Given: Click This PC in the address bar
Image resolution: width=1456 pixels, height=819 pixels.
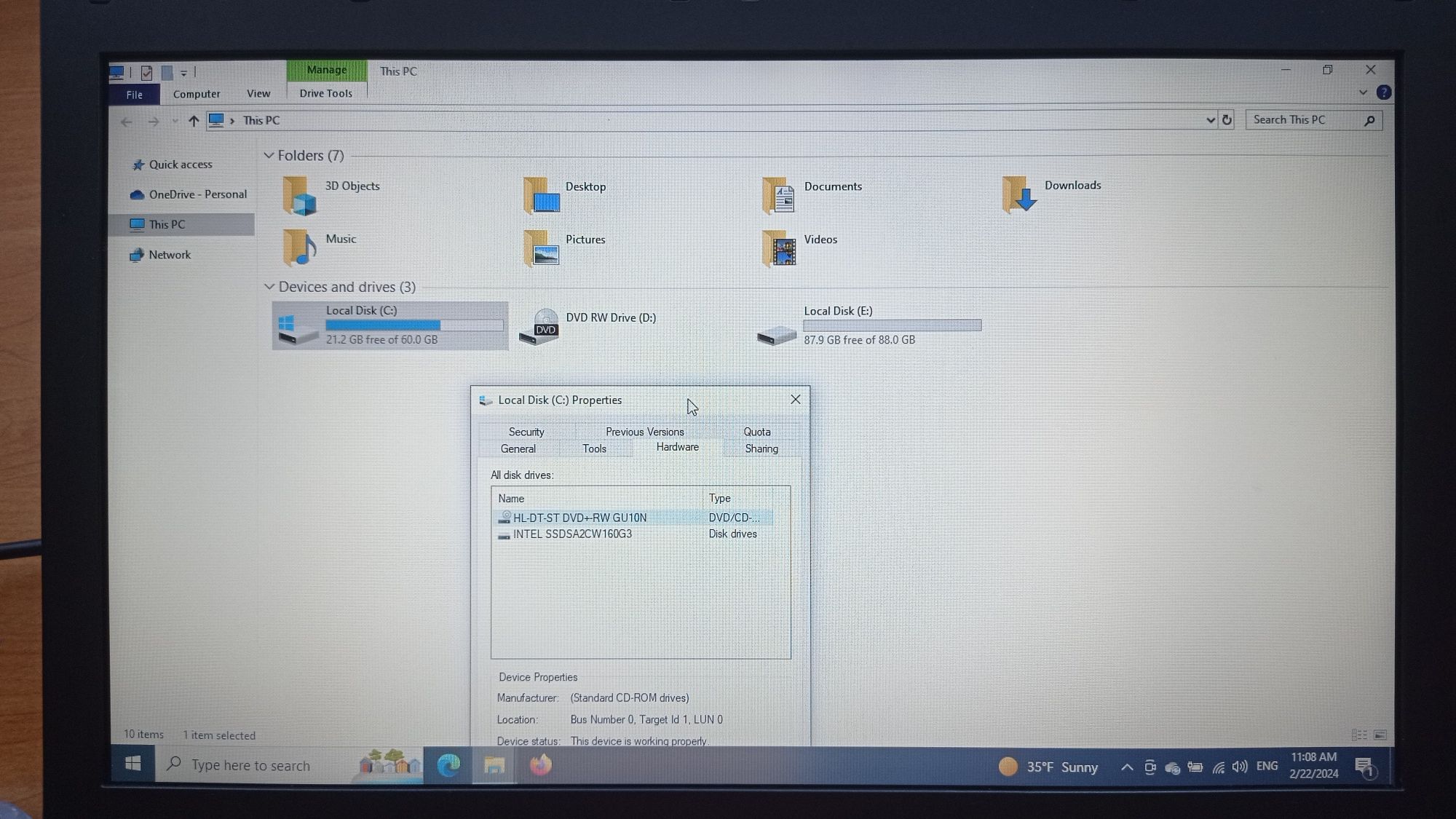Looking at the screenshot, I should click(261, 121).
